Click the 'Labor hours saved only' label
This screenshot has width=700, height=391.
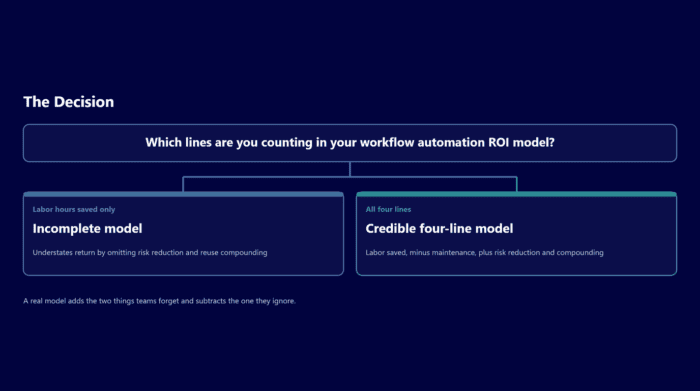pos(74,209)
